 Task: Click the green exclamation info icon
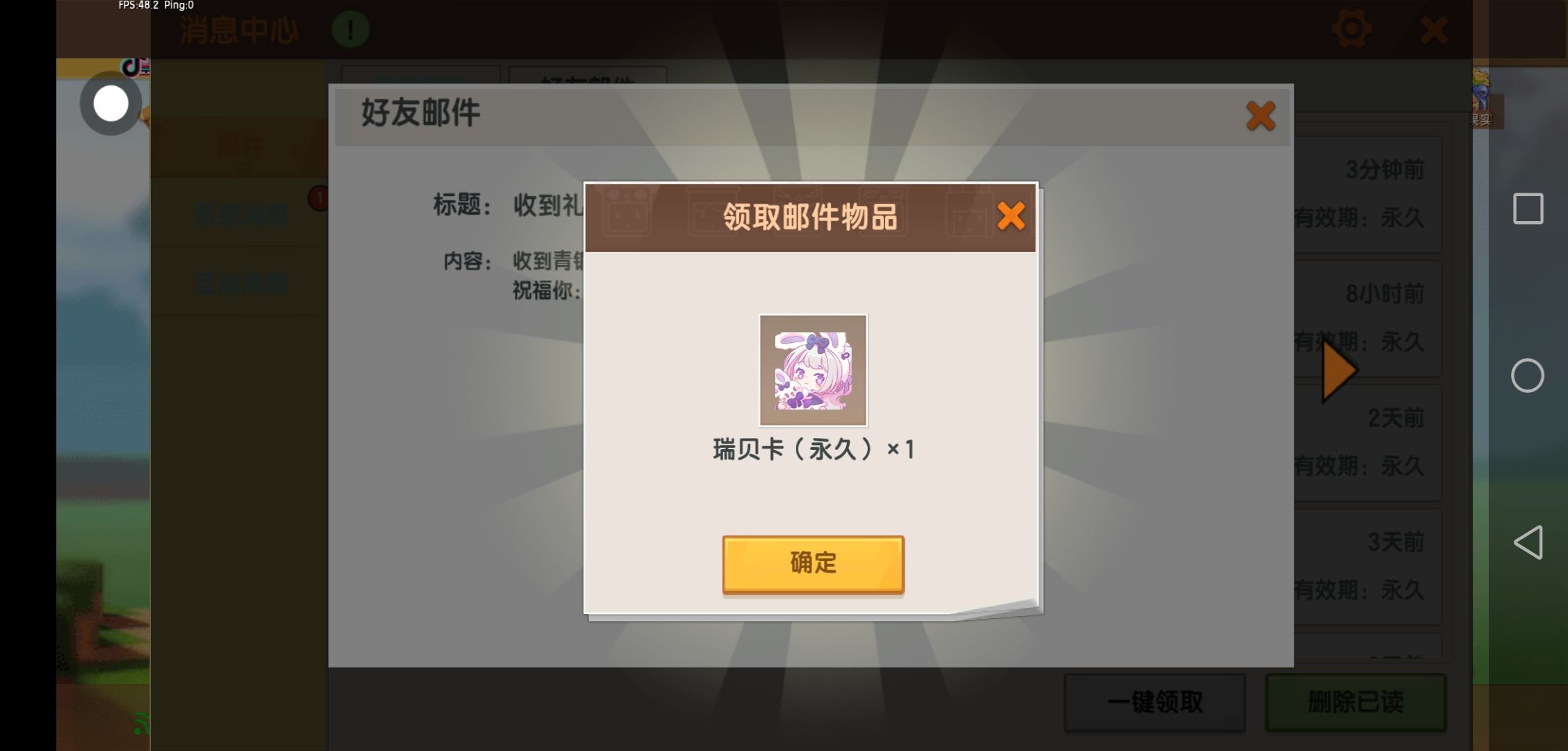(x=350, y=29)
